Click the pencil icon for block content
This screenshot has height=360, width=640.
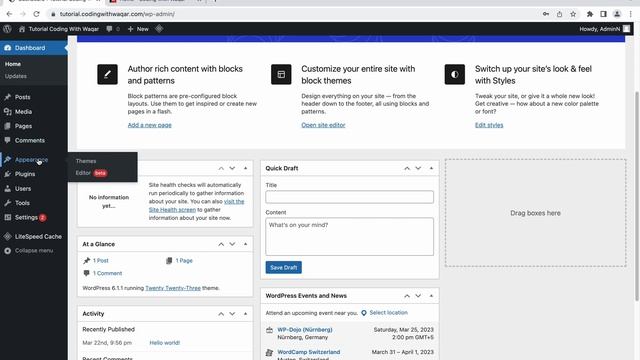[107, 74]
